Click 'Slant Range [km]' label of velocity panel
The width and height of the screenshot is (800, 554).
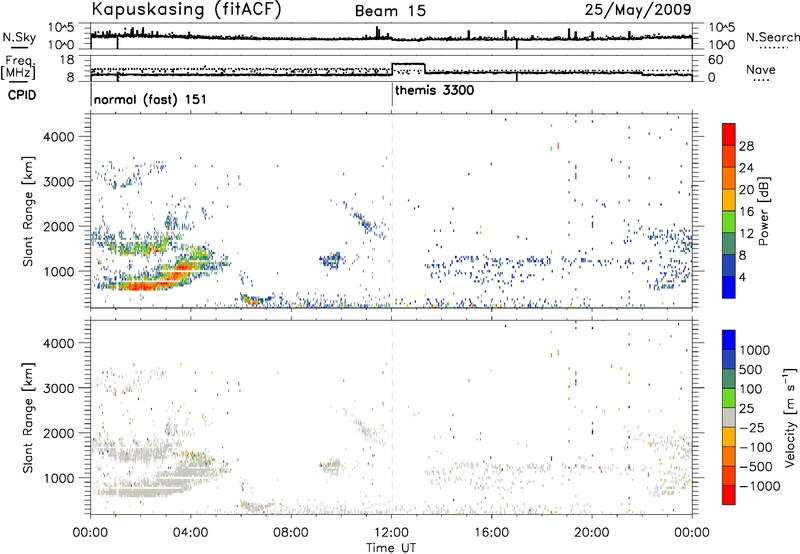28,418
